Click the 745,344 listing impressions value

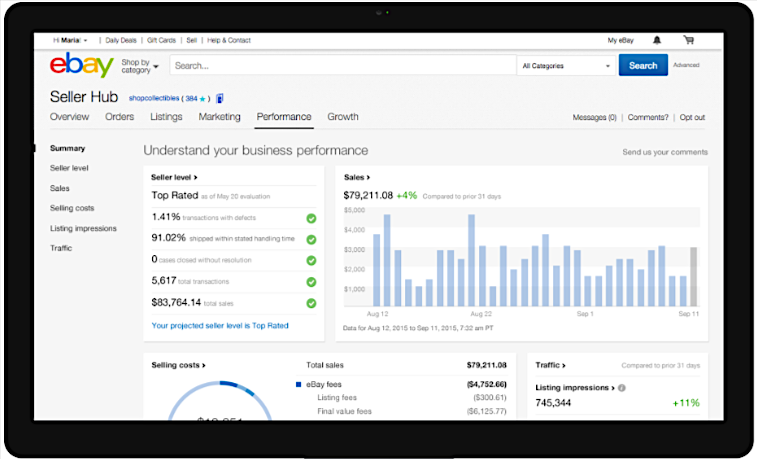tap(553, 403)
